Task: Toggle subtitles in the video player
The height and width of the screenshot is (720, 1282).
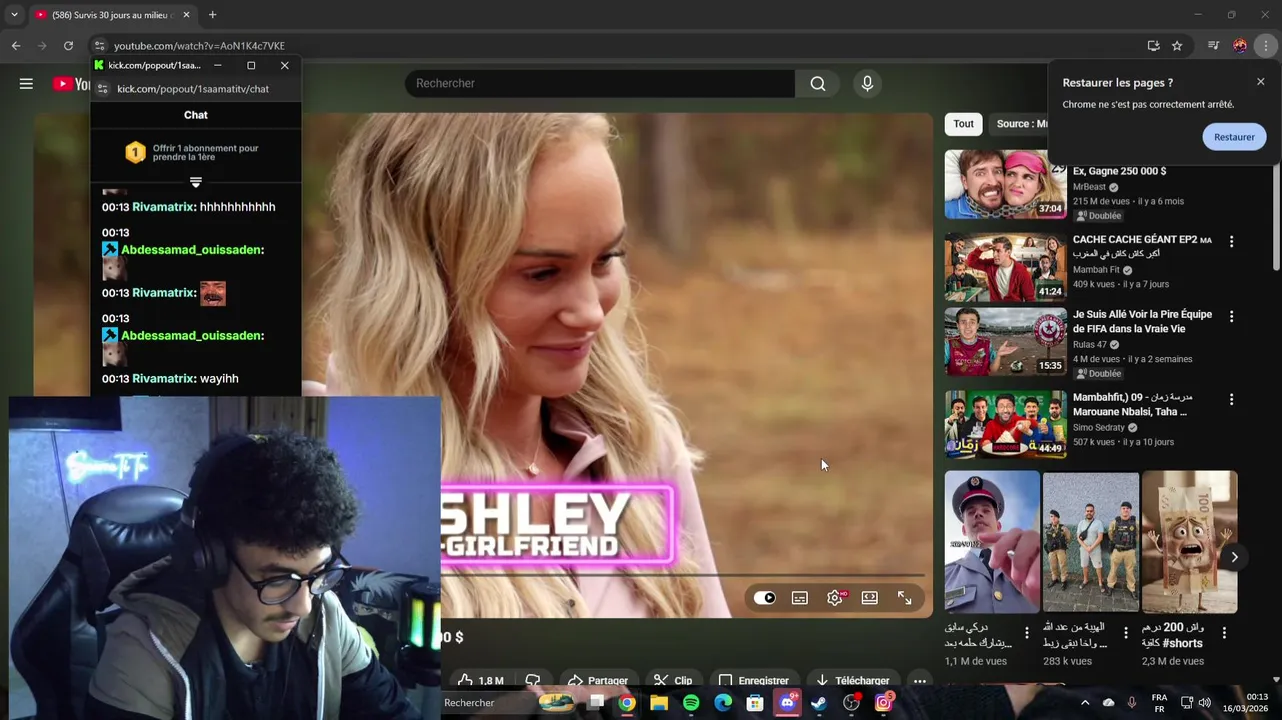Action: click(800, 598)
